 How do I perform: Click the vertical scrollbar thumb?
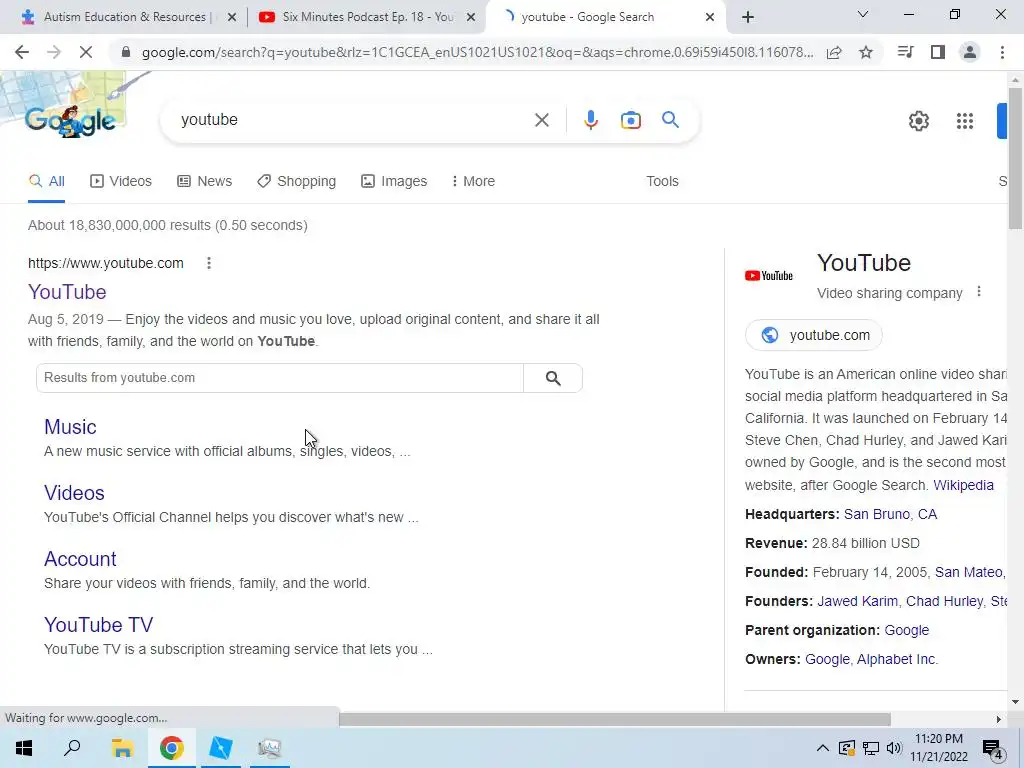(1015, 158)
